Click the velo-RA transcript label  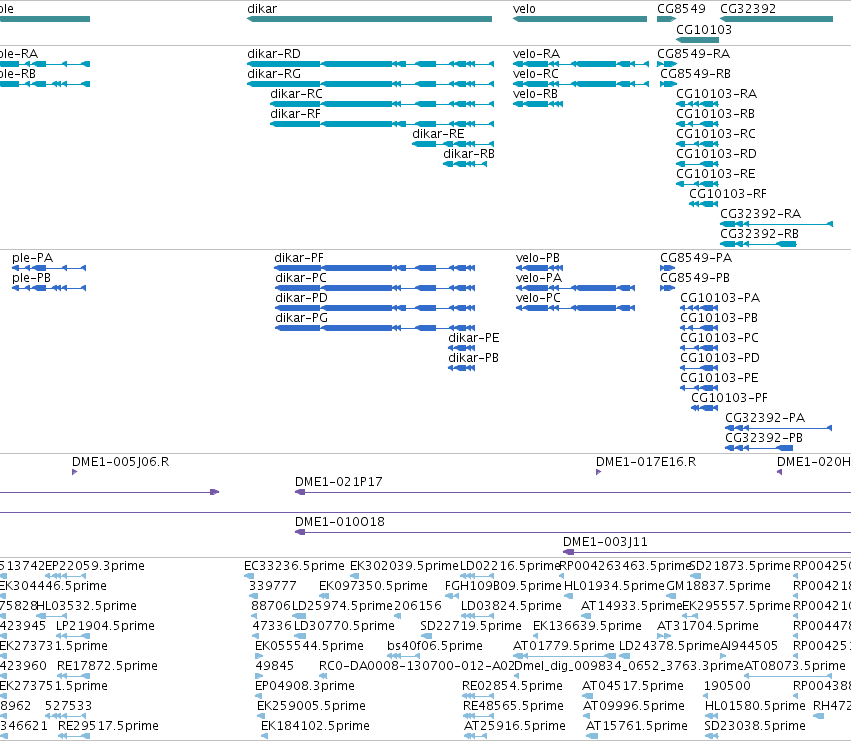coord(536,54)
